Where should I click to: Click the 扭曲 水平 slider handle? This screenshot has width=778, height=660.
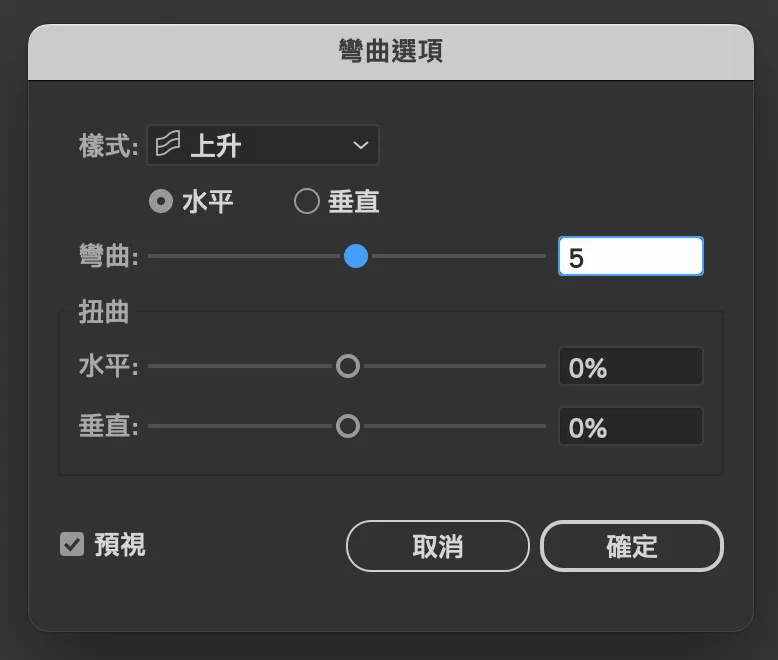coord(348,366)
